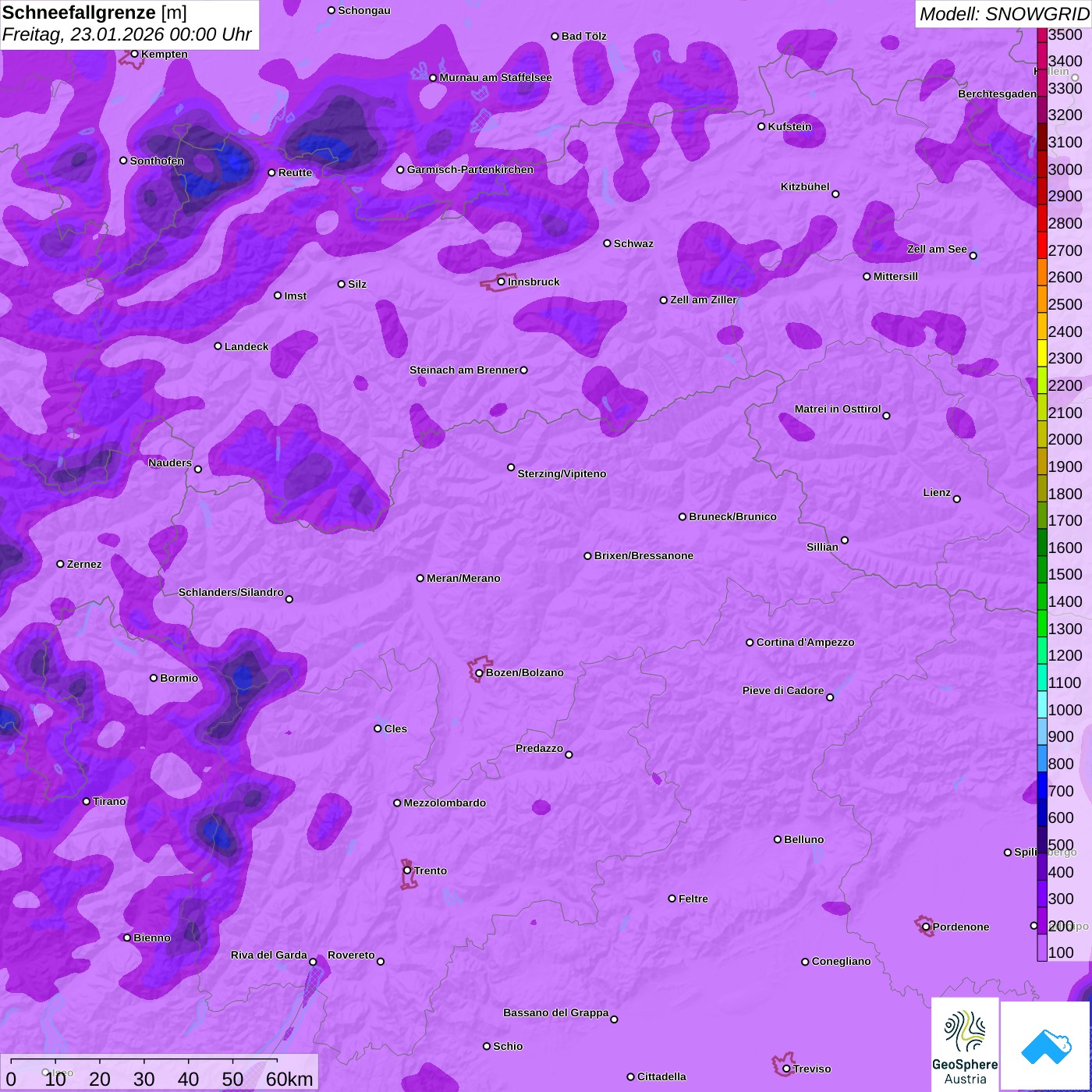Click the Bienno label
This screenshot has height=1092, width=1092.
tap(152, 938)
